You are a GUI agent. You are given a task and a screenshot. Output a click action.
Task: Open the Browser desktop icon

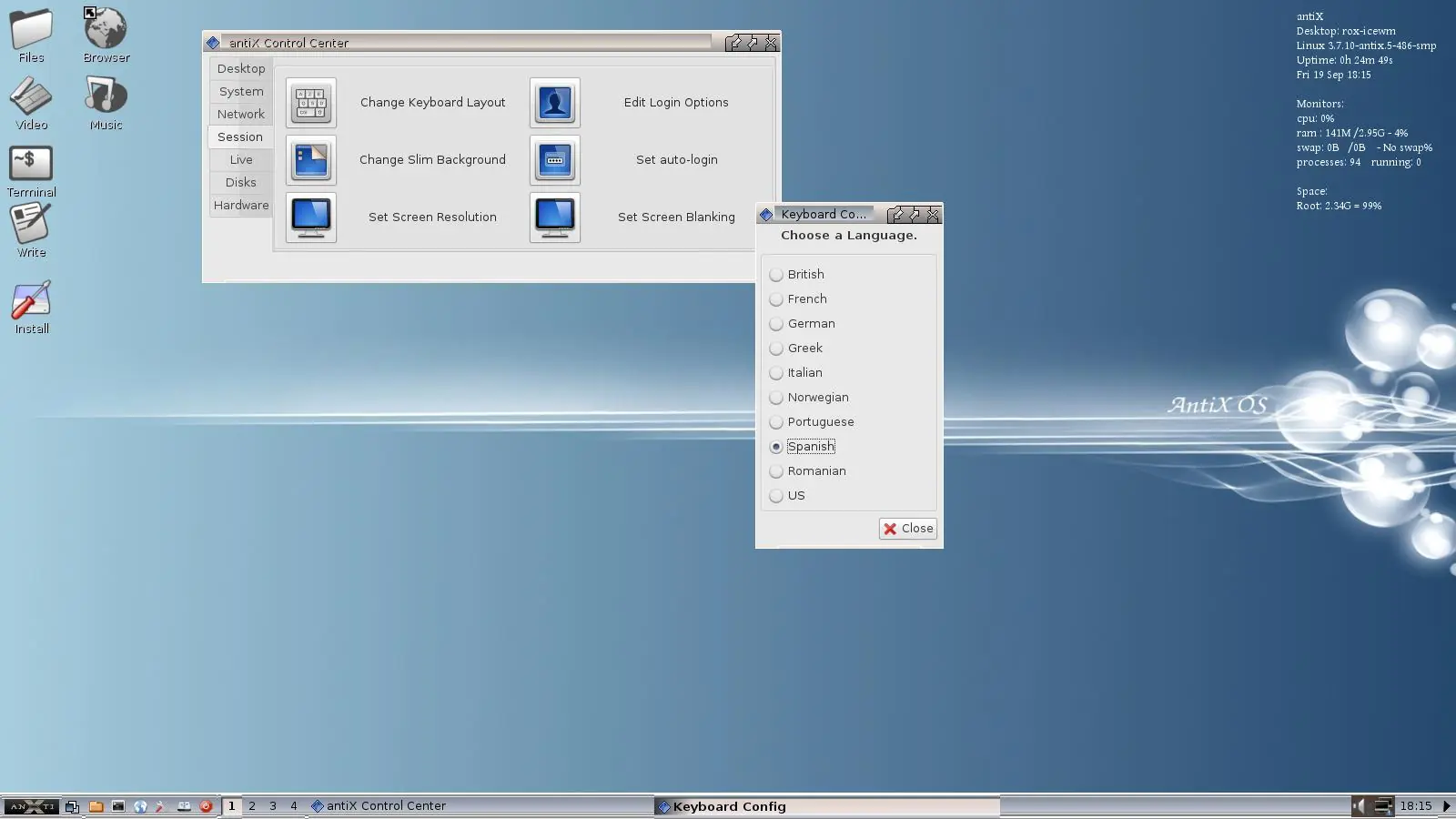(106, 35)
